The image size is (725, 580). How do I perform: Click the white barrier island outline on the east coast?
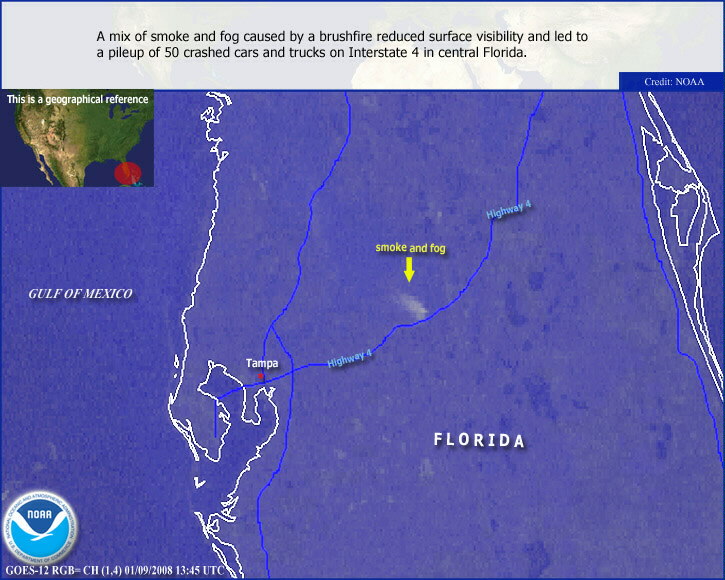coord(682,200)
